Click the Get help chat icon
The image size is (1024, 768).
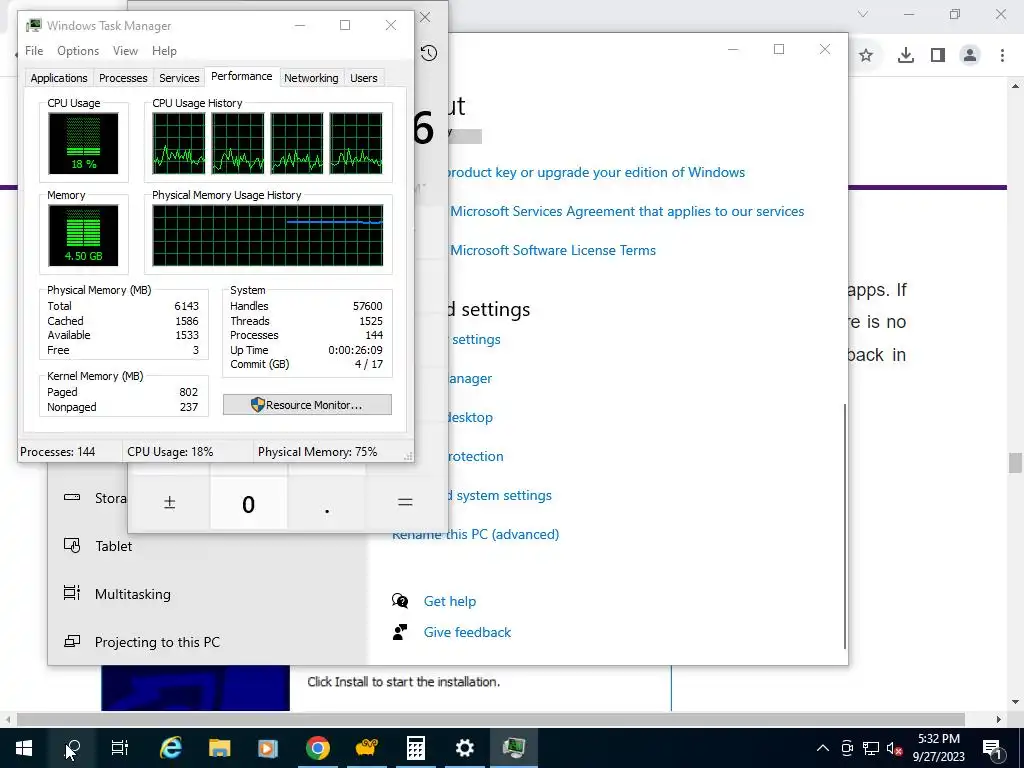pyautogui.click(x=400, y=601)
